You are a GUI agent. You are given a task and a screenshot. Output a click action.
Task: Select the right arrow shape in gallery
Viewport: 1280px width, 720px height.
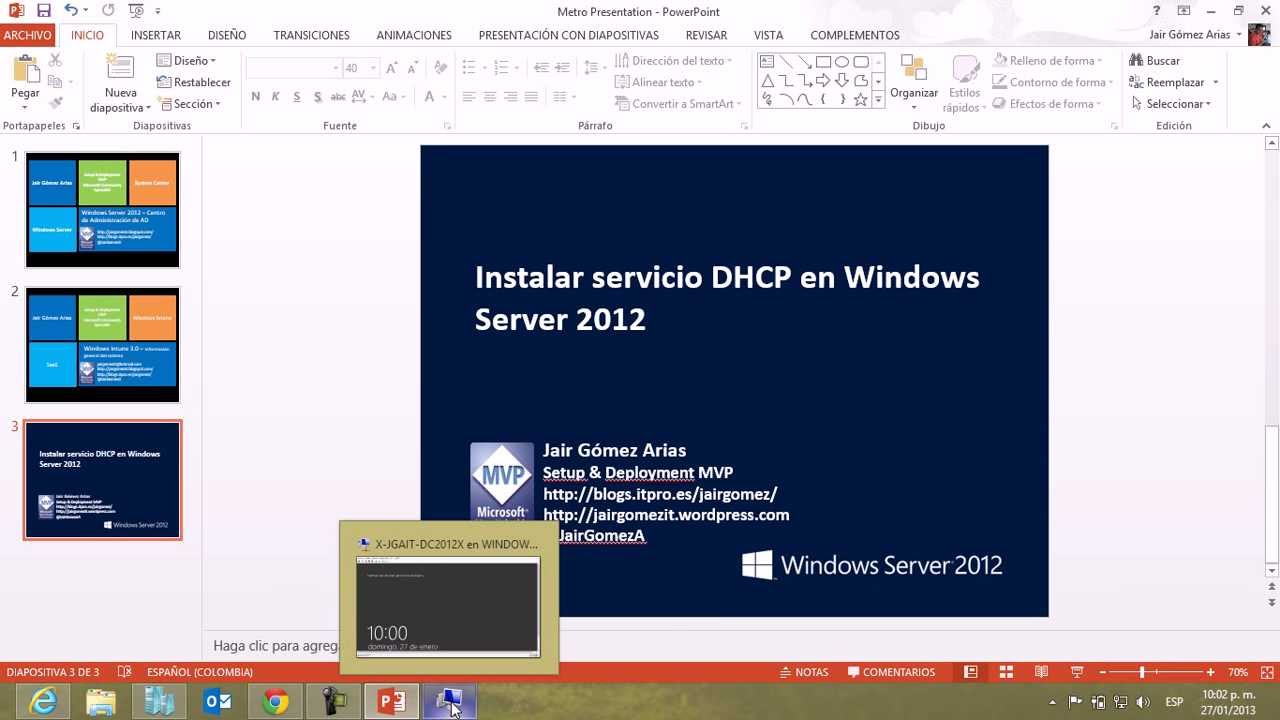(x=823, y=81)
